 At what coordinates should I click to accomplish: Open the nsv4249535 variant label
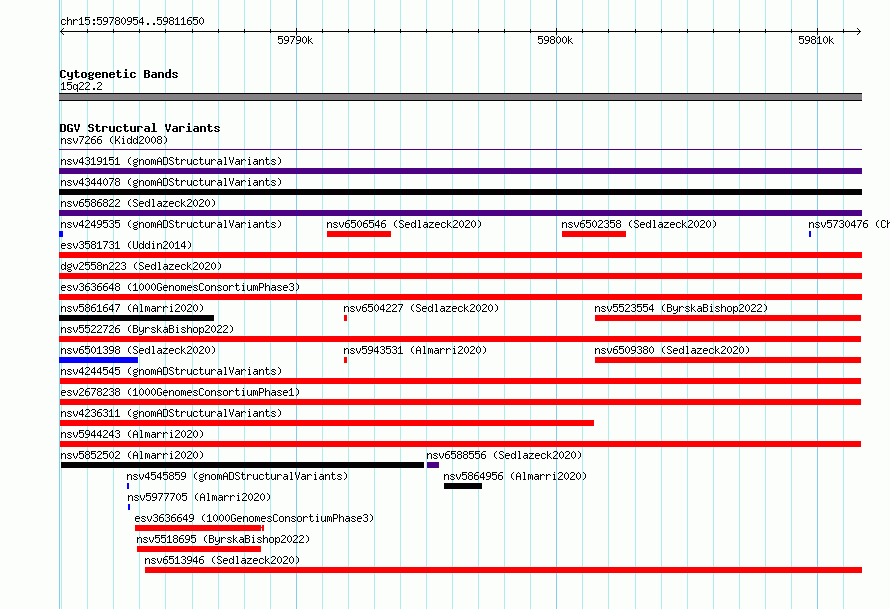(x=171, y=224)
